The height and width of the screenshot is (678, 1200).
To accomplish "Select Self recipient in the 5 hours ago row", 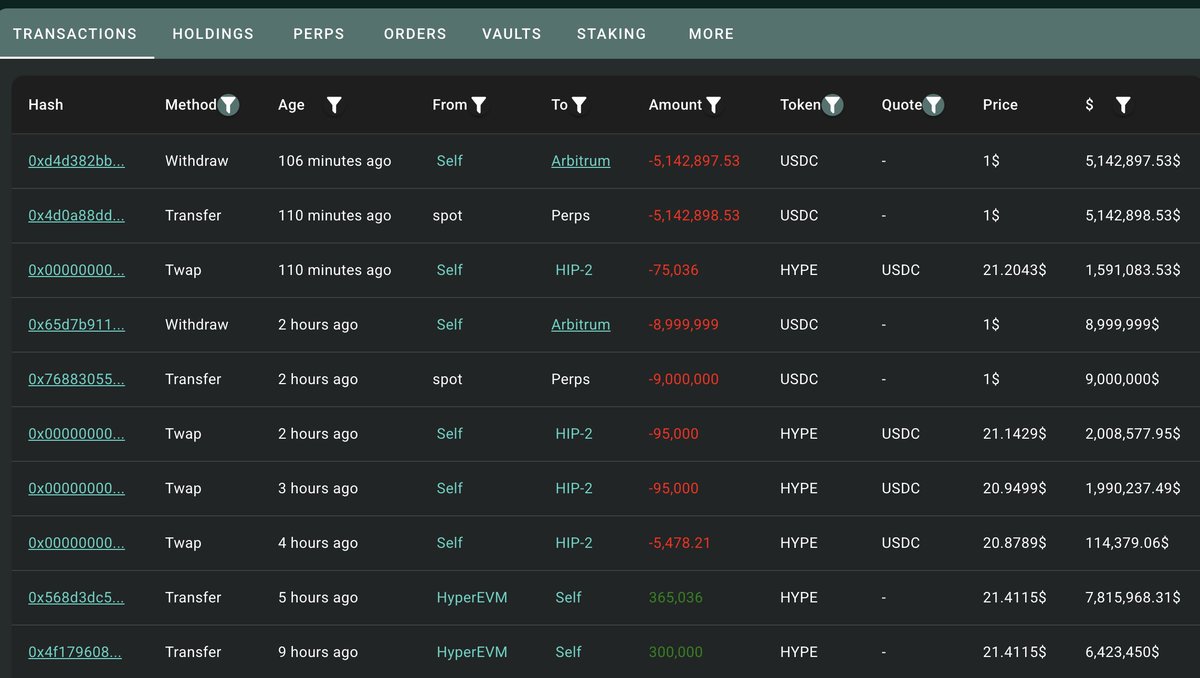I will (x=569, y=597).
